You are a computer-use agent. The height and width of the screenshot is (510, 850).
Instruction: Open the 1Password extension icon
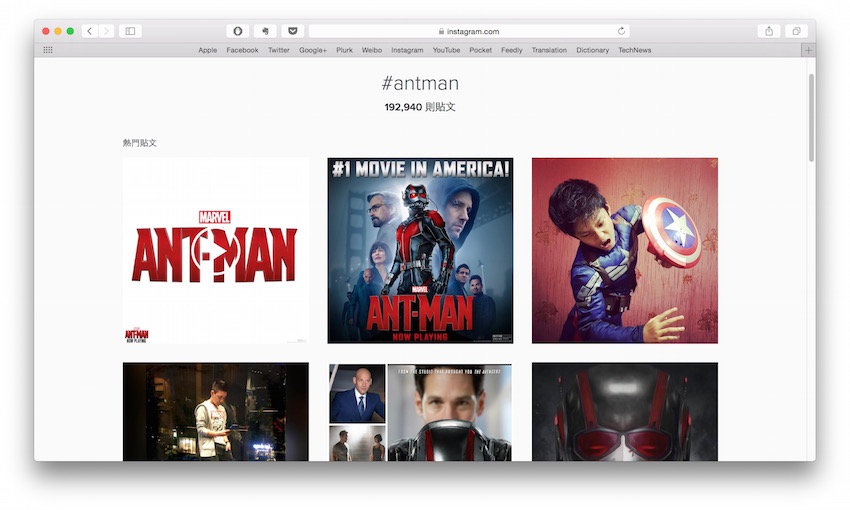tap(237, 31)
